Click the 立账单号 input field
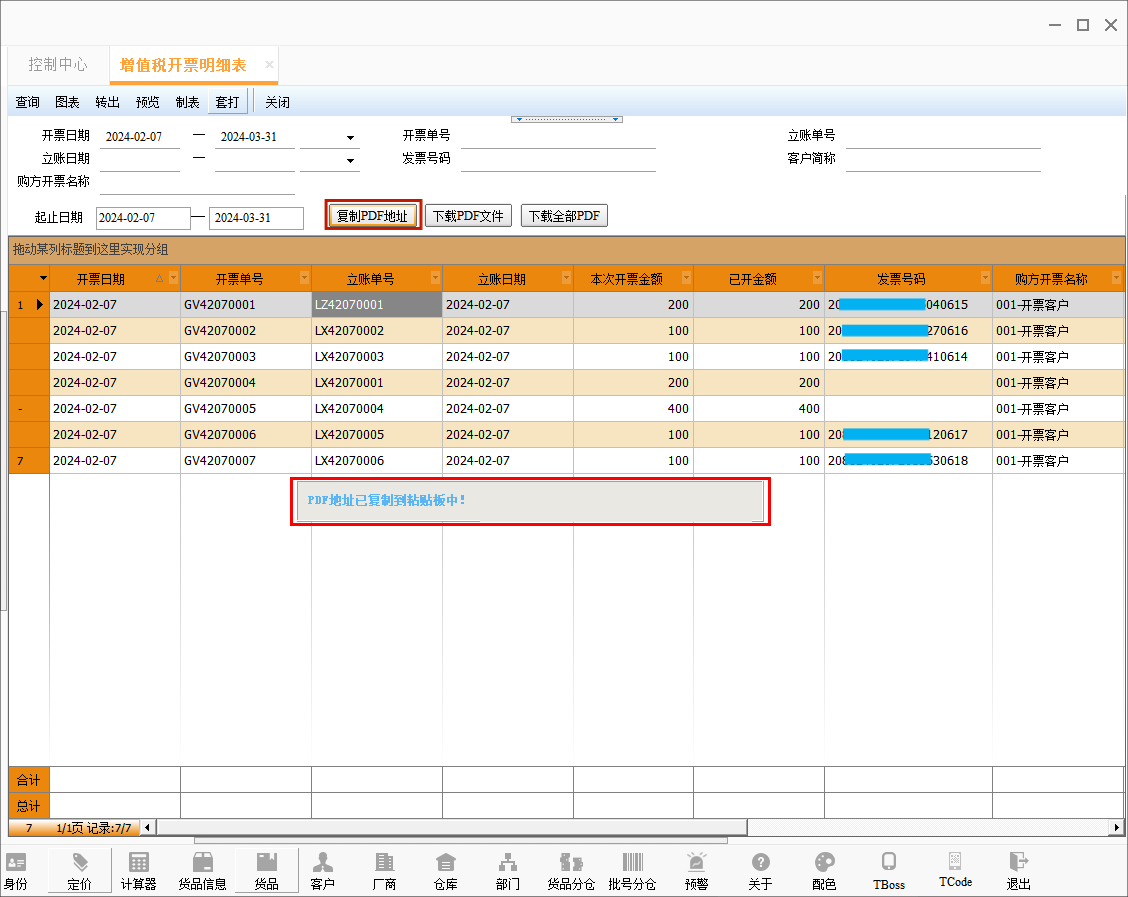This screenshot has width=1128, height=897. click(x=943, y=137)
